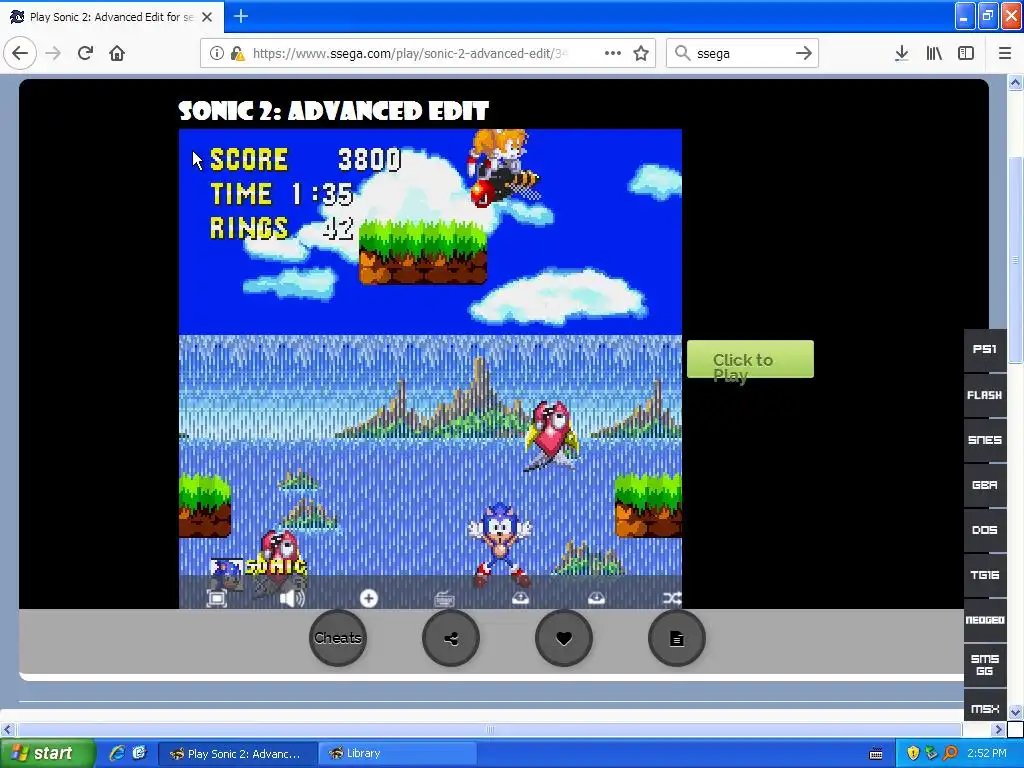Open the Windows start button
The width and height of the screenshot is (1024, 768).
[46, 753]
